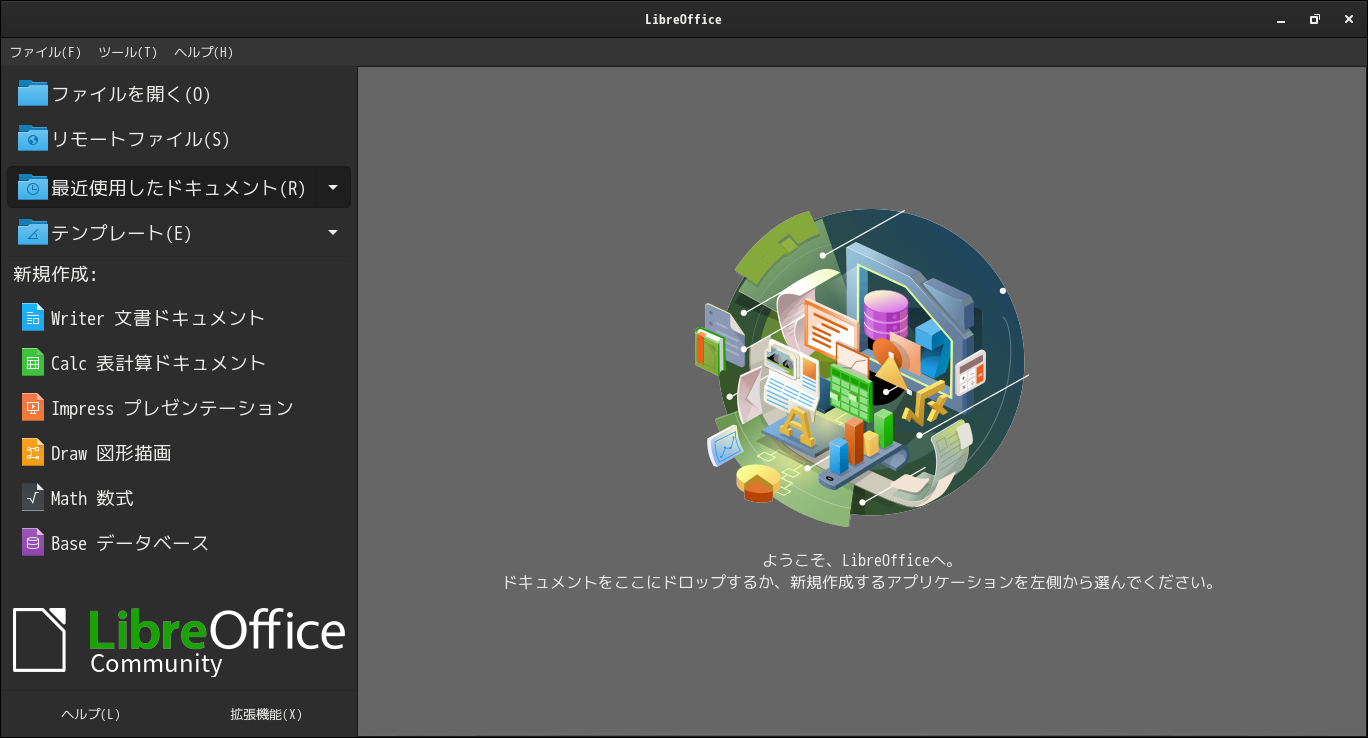Click the green Calc spreadsheet icon
This screenshot has height=738, width=1368.
[x=33, y=362]
